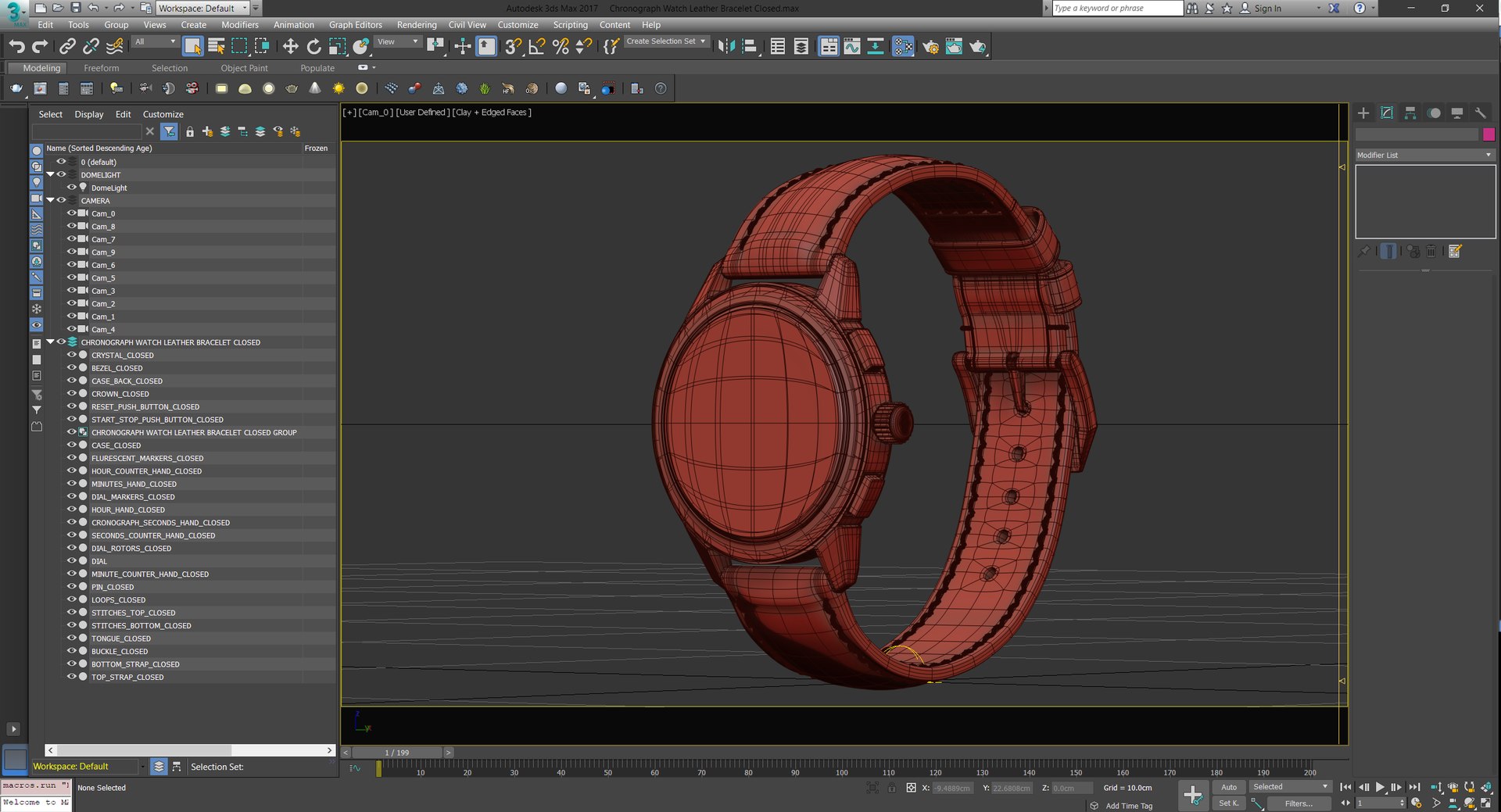Open the Modifier List dropdown
The image size is (1501, 812).
point(1424,155)
